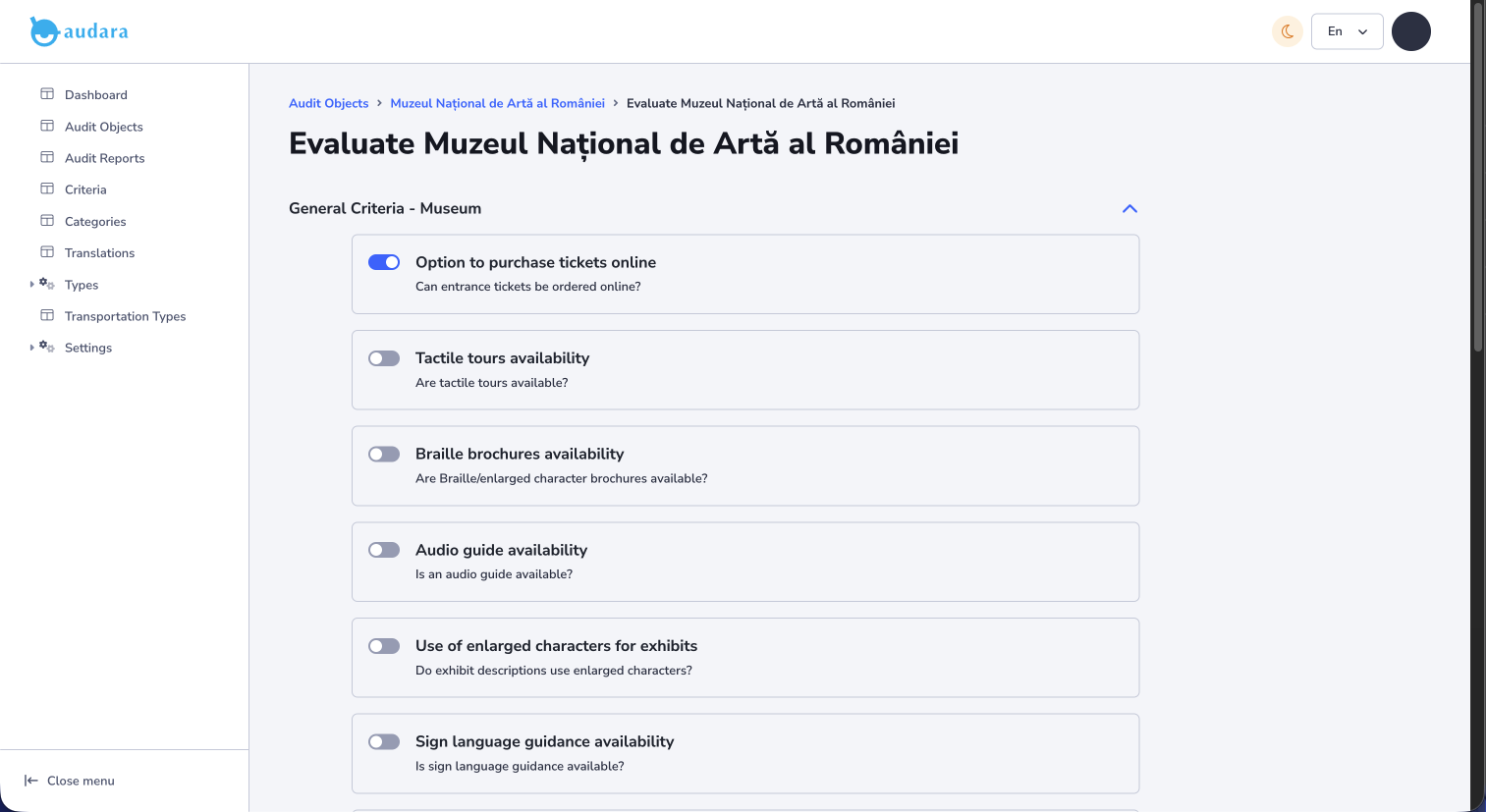1486x812 pixels.
Task: Go to Translations in the sidebar
Action: point(99,252)
